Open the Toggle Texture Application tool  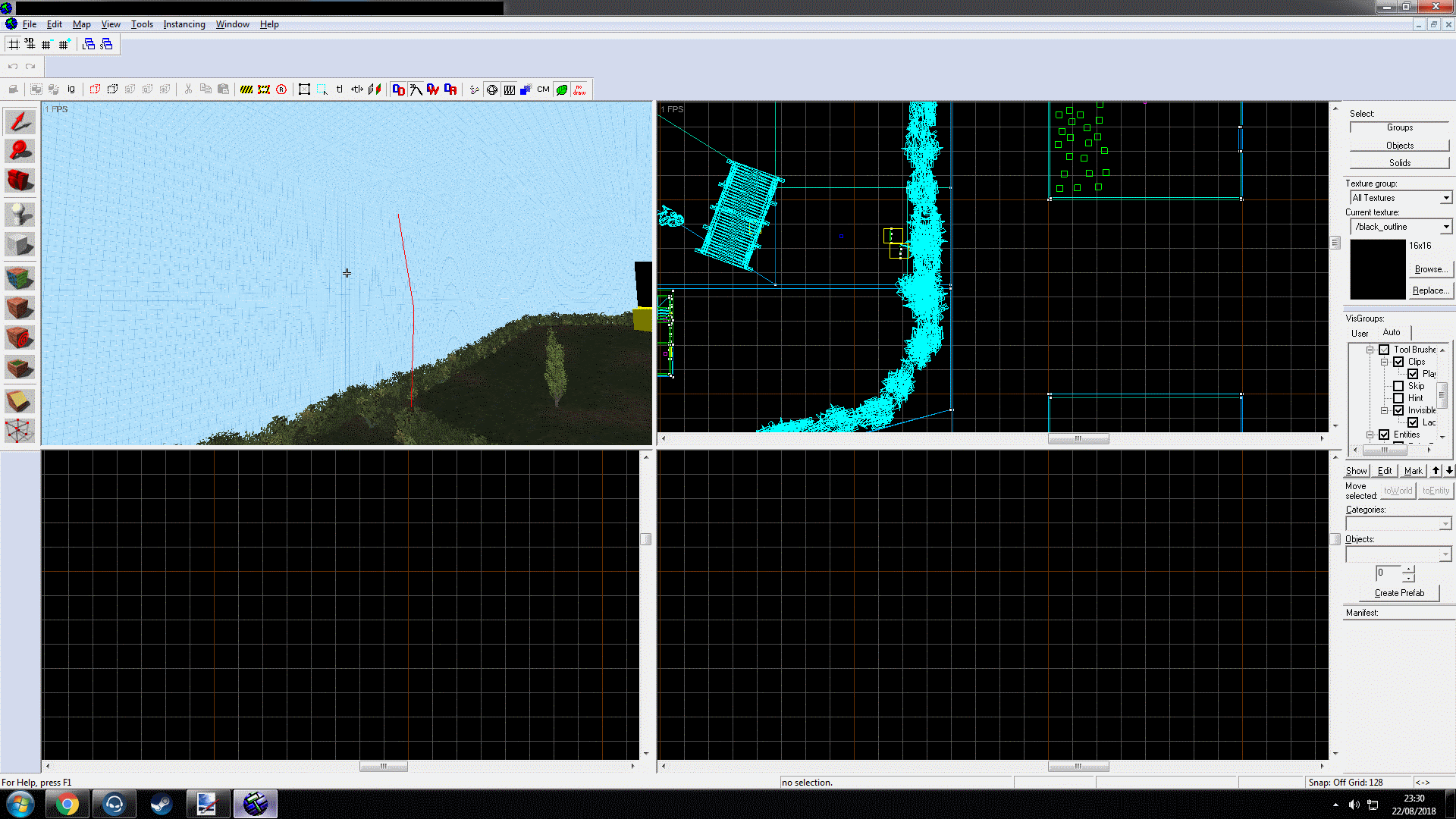click(x=20, y=278)
